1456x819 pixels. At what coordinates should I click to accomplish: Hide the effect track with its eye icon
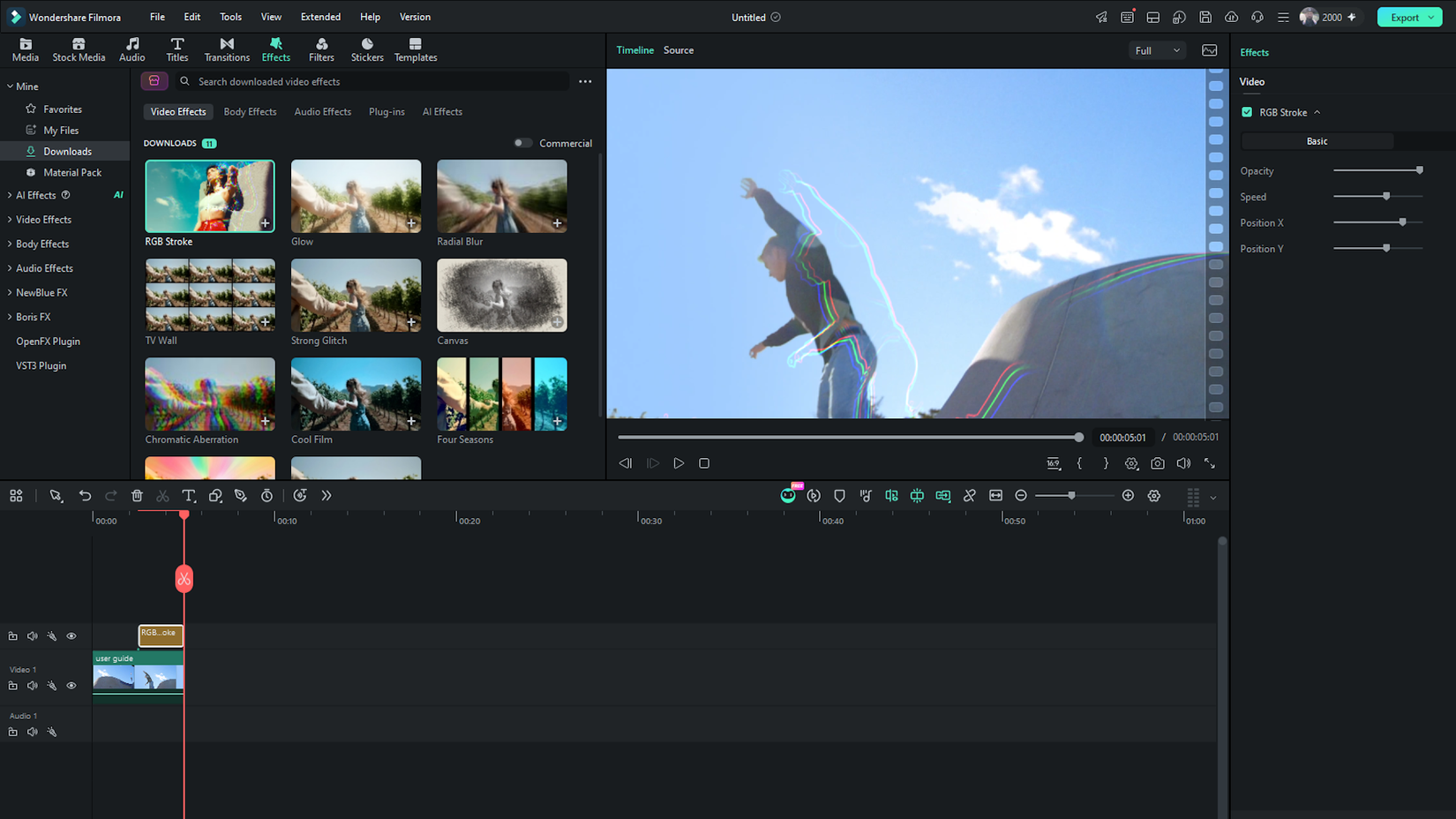click(71, 636)
